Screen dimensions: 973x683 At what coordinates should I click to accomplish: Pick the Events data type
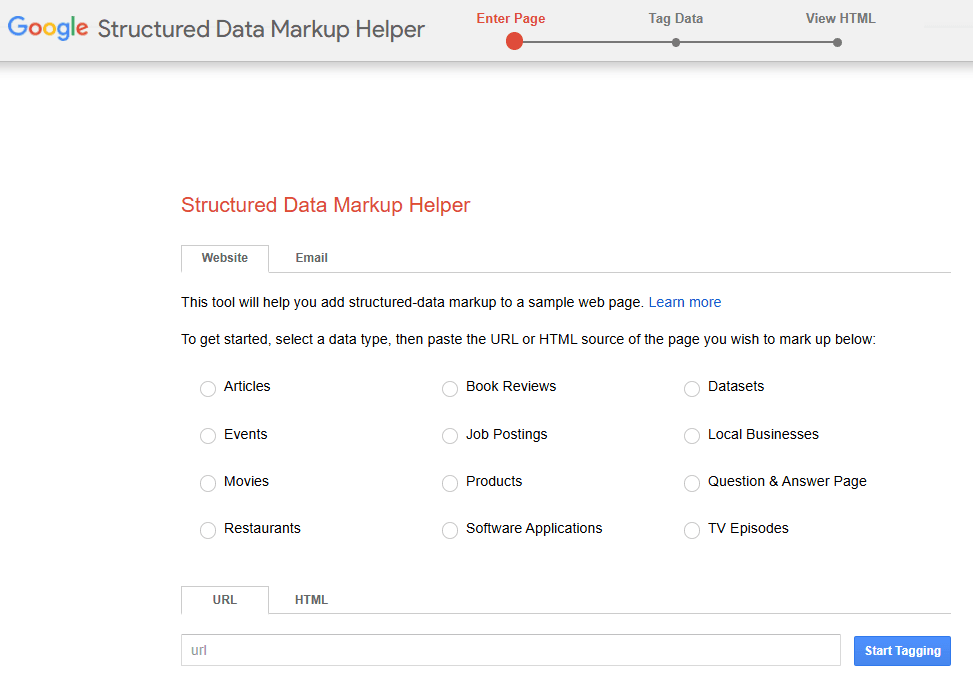tap(208, 435)
